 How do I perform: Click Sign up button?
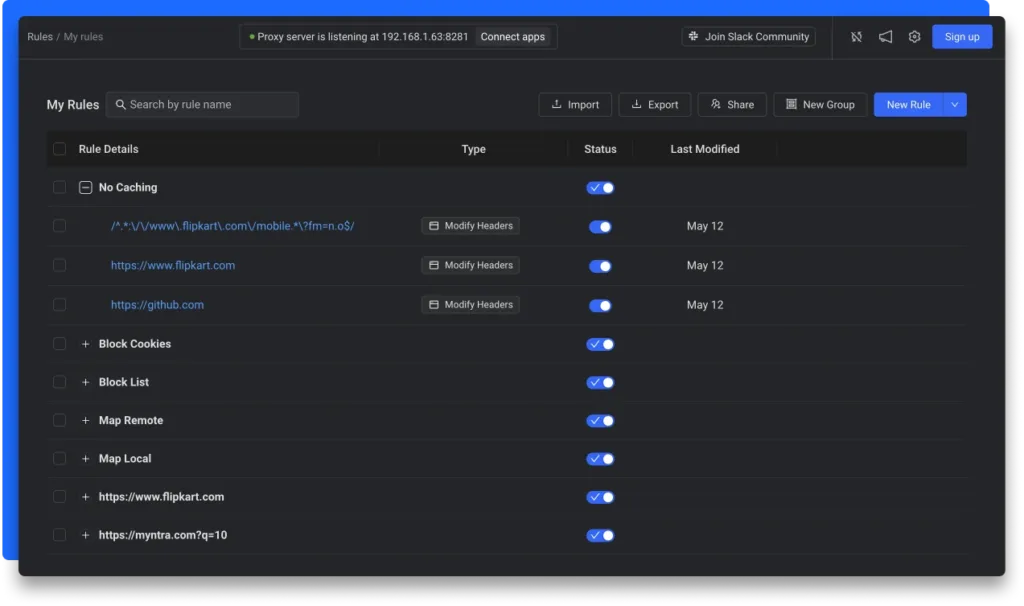point(962,37)
